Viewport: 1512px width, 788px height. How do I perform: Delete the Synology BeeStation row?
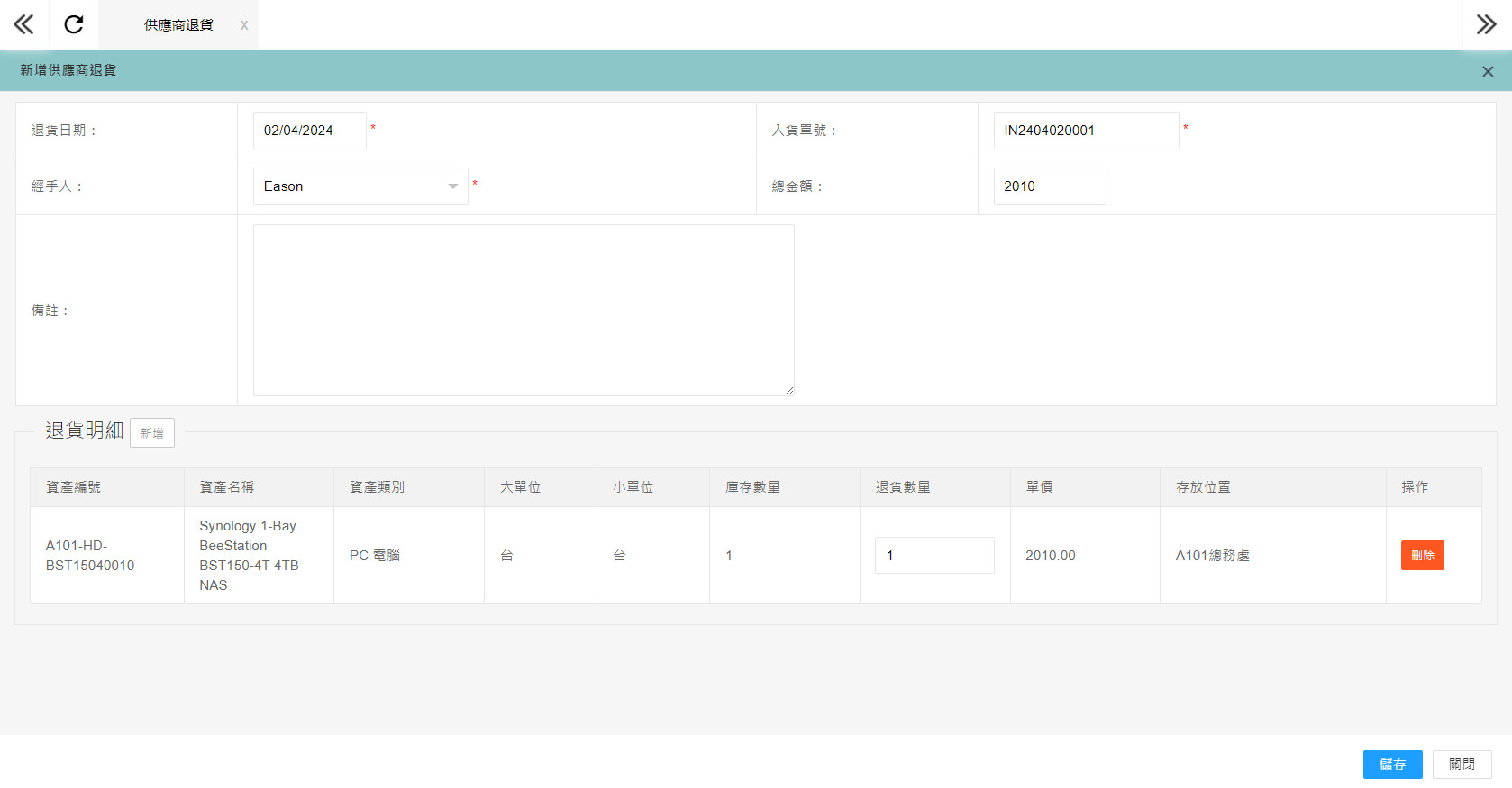1422,556
